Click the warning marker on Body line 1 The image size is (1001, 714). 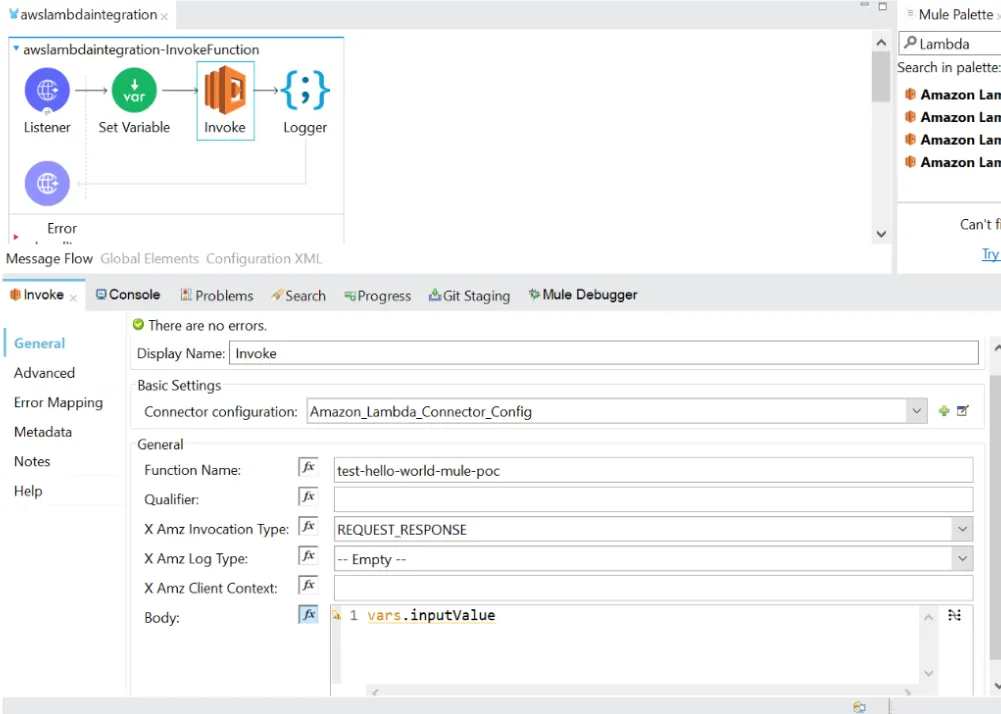[336, 616]
